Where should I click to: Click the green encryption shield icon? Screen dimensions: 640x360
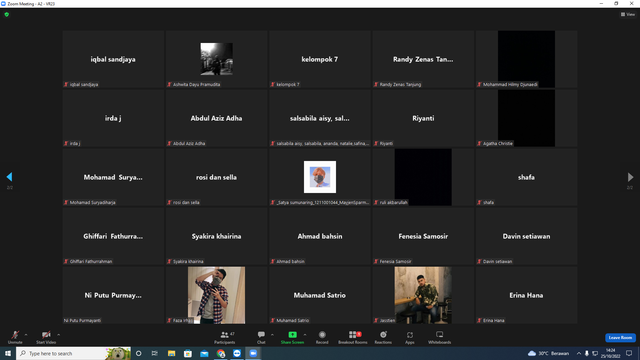(x=7, y=14)
